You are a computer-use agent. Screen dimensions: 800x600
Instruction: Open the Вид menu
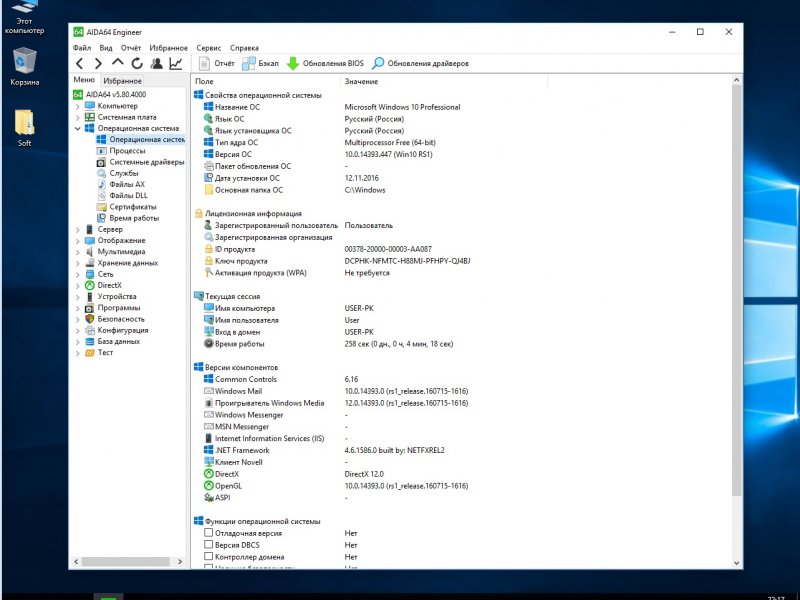pyautogui.click(x=106, y=48)
